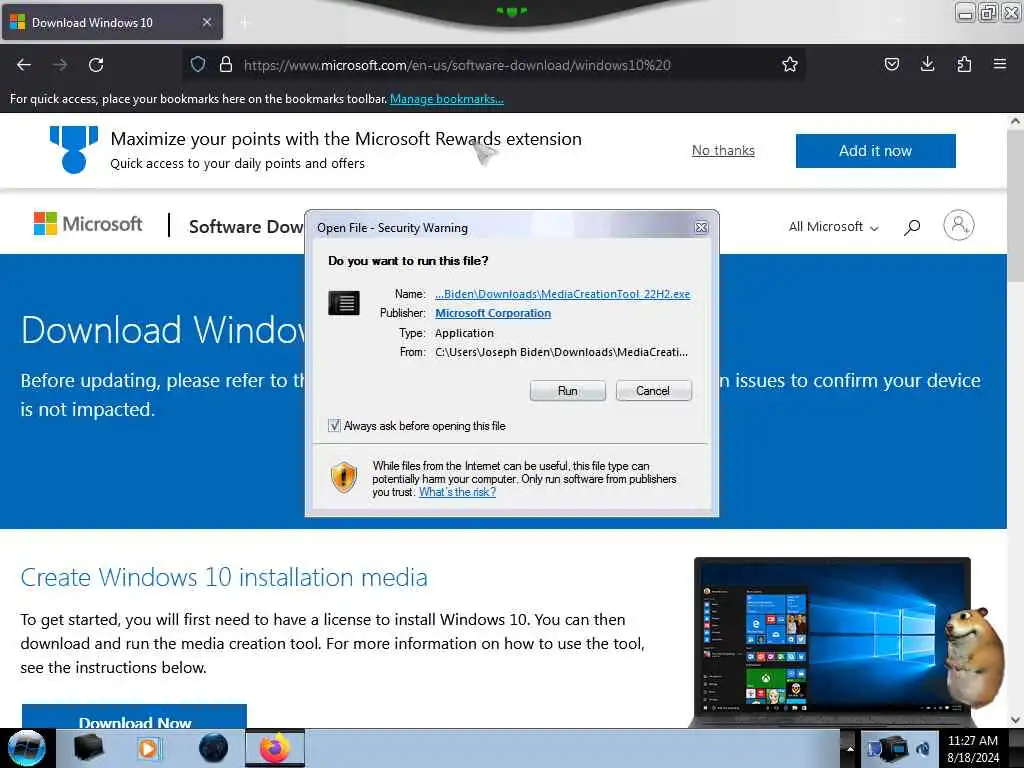Open the MediaCreationTool_22H2.exe file name link

[x=562, y=294]
